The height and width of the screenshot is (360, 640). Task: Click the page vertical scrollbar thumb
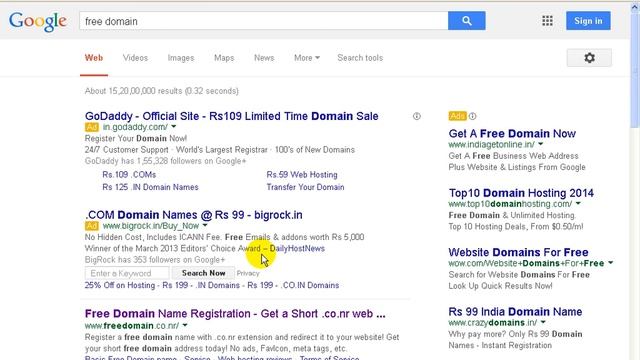click(635, 70)
